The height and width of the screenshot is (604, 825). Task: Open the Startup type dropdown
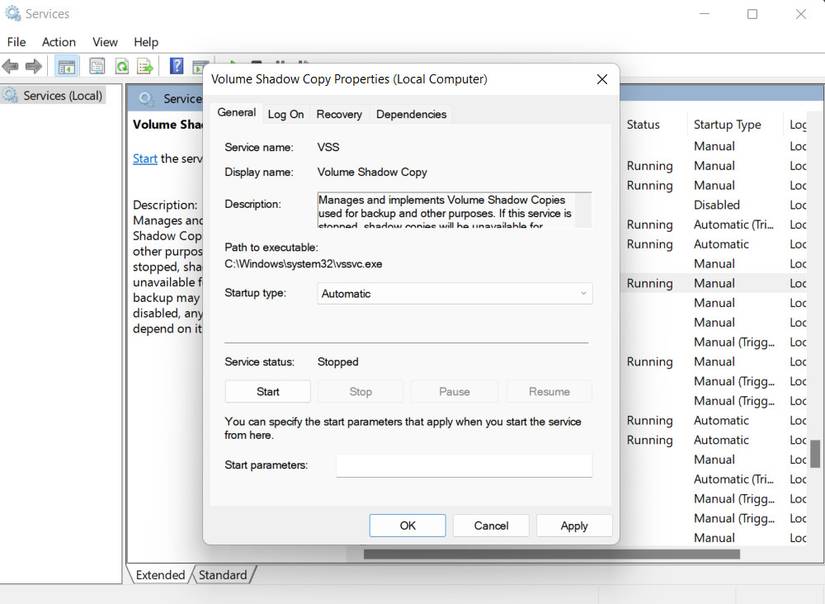pos(581,293)
